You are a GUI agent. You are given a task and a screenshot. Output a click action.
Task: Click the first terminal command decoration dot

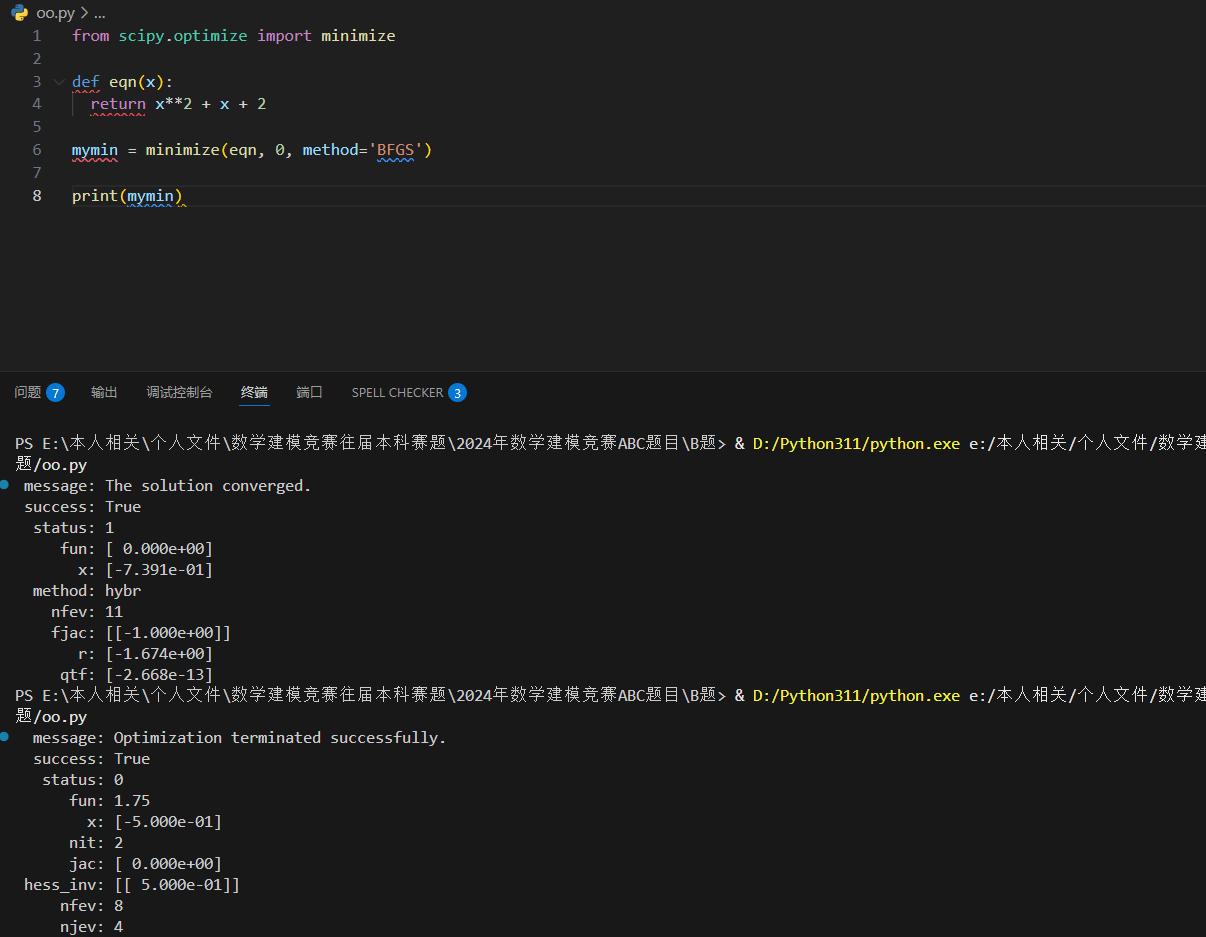pyautogui.click(x=6, y=485)
